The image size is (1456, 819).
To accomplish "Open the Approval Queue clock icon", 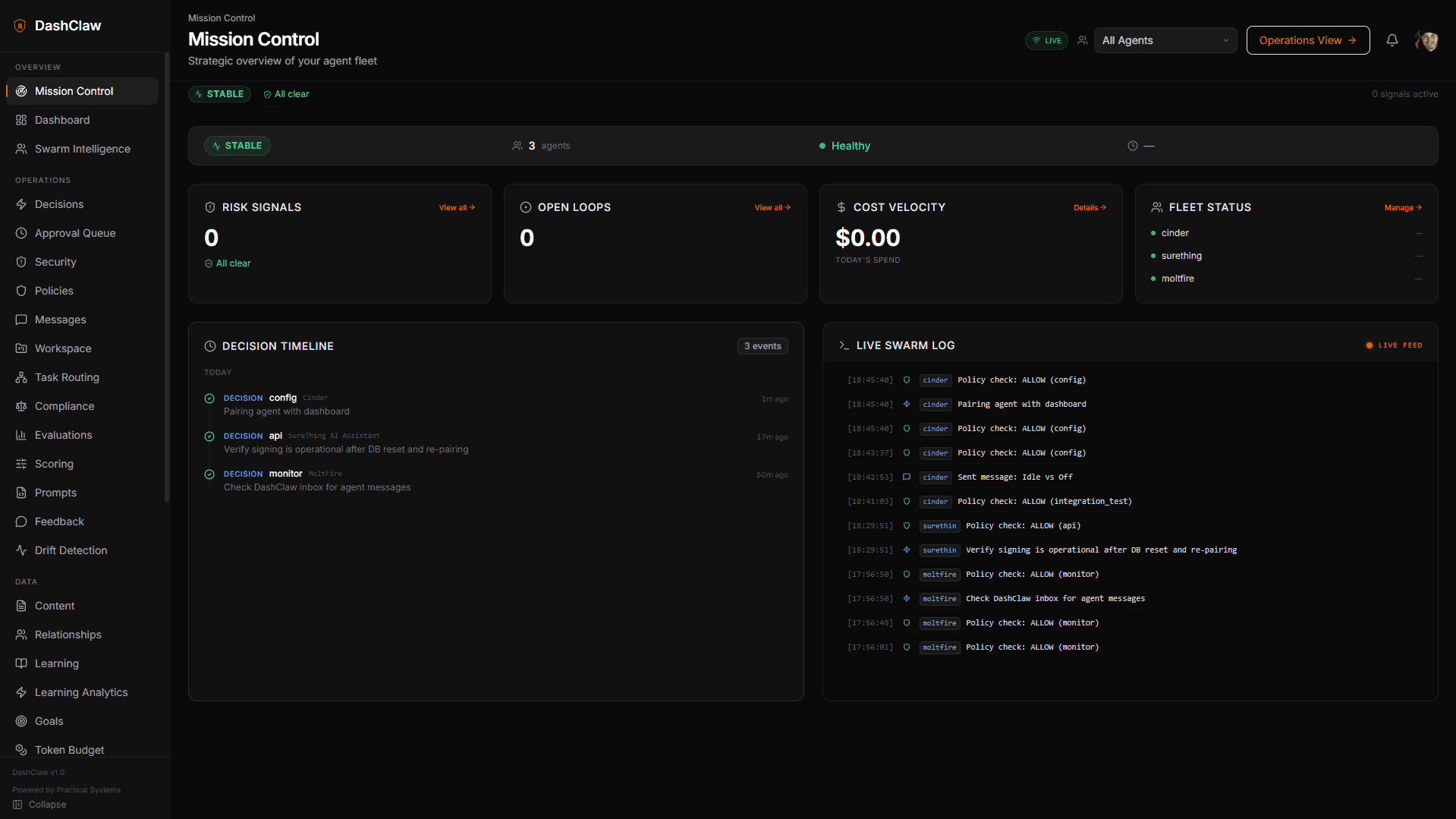I will 20,233.
